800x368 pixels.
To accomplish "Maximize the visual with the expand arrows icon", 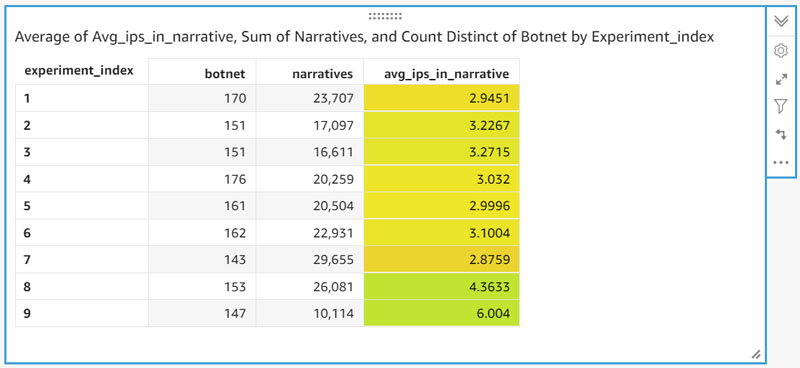I will click(781, 80).
